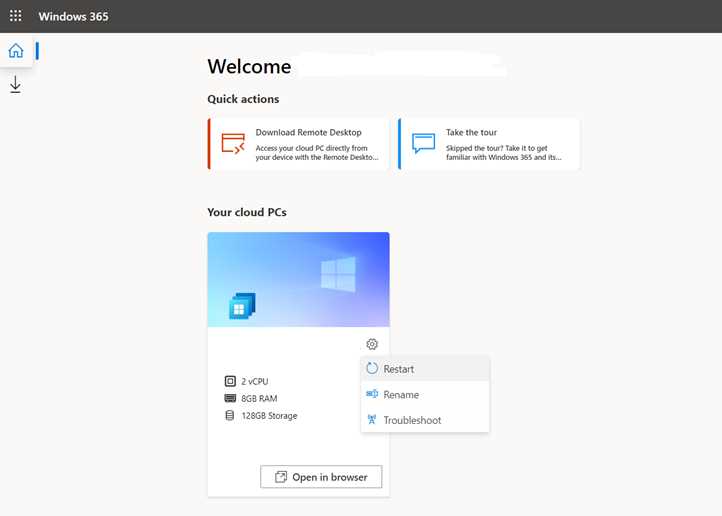Click the 8GB RAM memory icon

[x=230, y=398]
